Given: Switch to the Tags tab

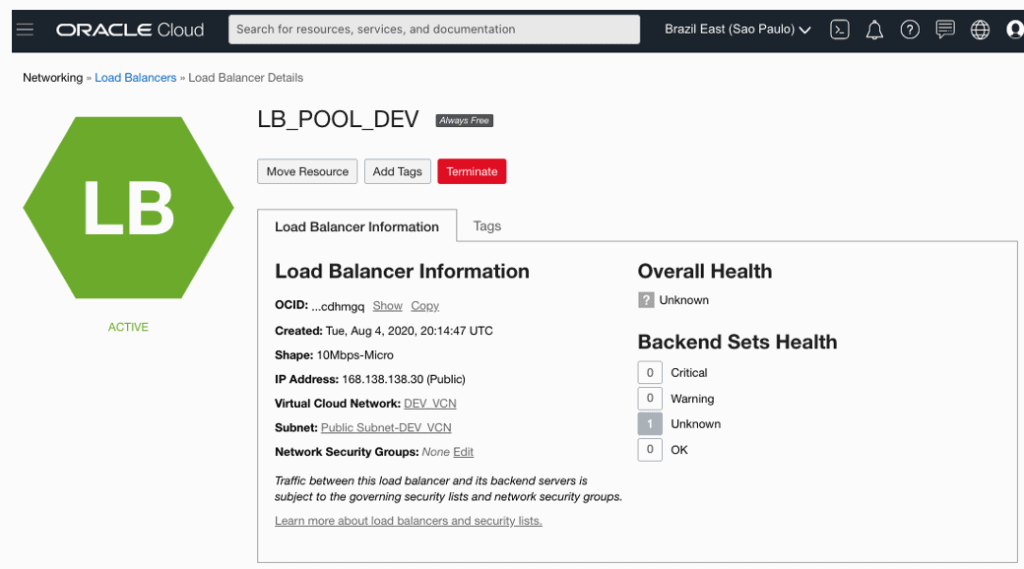Looking at the screenshot, I should tap(487, 226).
